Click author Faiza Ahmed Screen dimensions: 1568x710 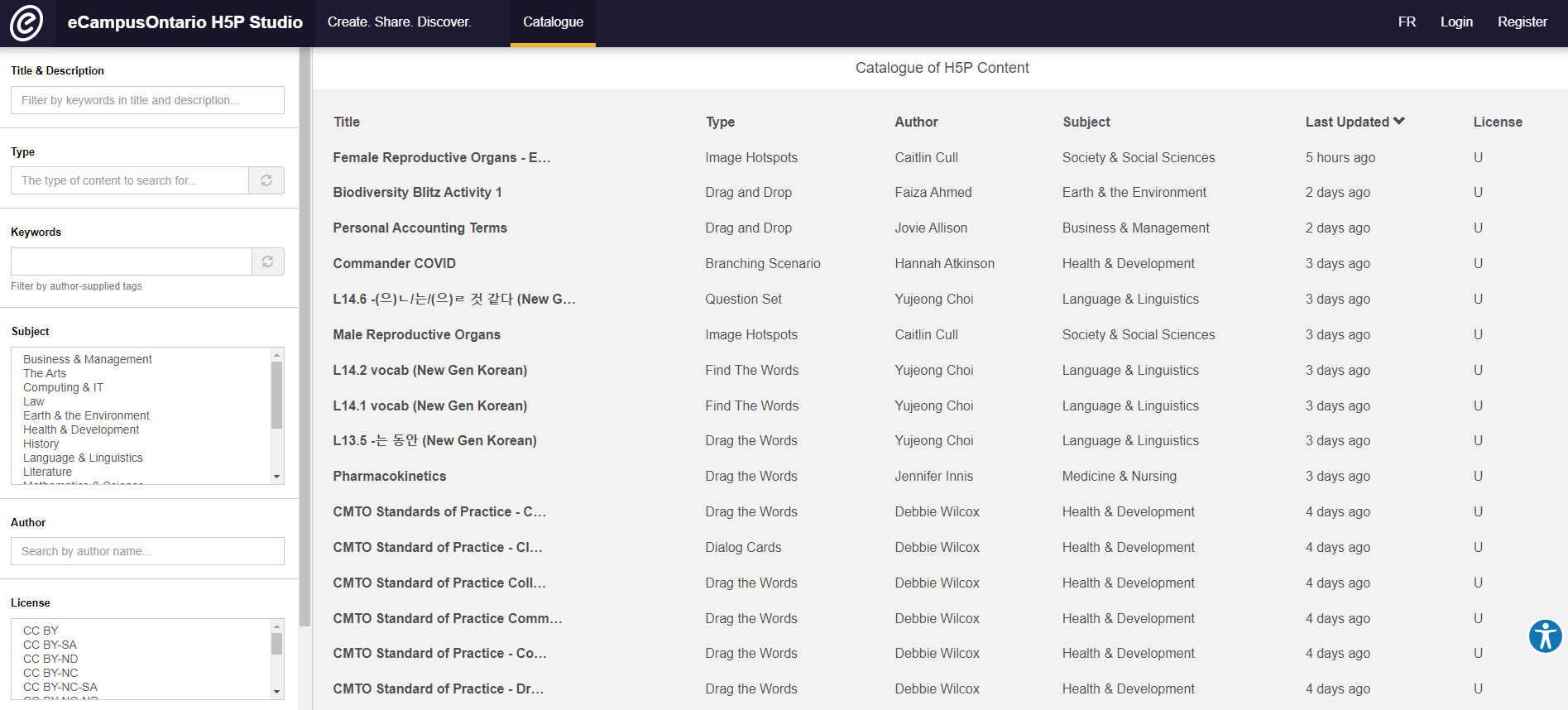(933, 192)
